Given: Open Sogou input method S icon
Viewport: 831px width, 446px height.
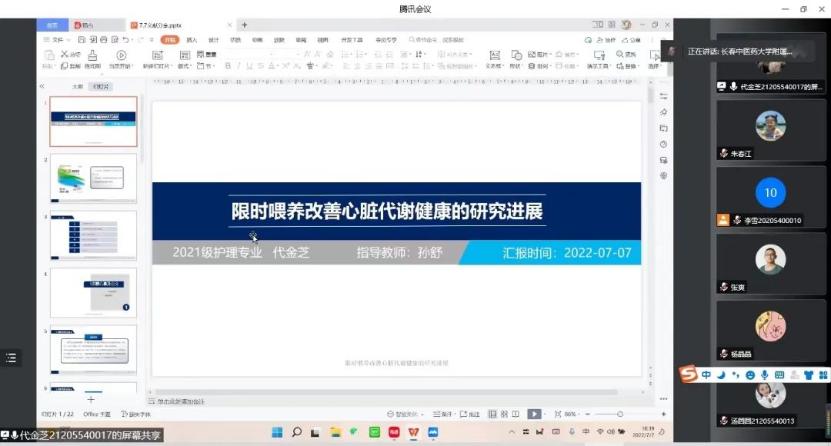Looking at the screenshot, I should coord(688,375).
